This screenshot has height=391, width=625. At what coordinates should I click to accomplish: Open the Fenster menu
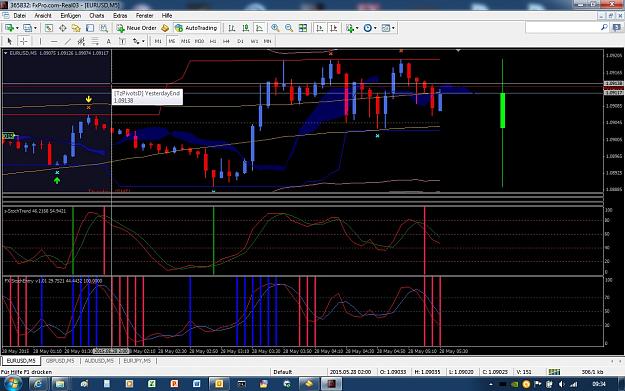[x=144, y=16]
